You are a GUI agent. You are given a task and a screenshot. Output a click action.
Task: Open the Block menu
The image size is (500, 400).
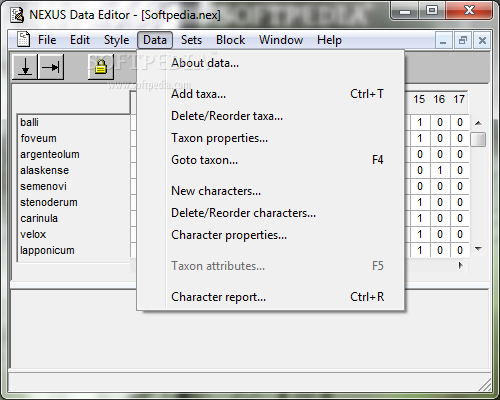click(x=230, y=40)
